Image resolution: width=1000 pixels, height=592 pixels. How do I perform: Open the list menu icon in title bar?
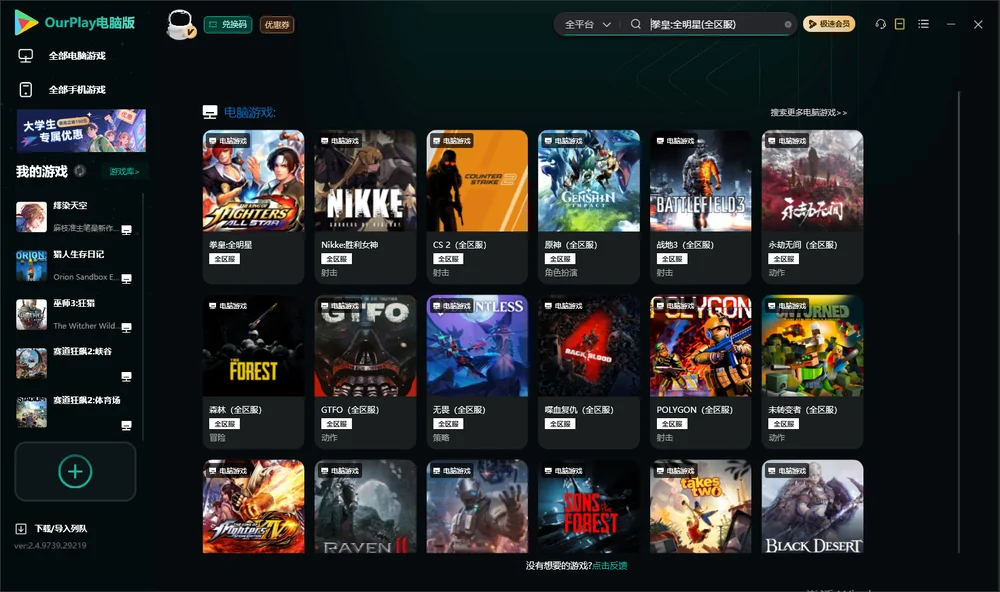tap(923, 24)
